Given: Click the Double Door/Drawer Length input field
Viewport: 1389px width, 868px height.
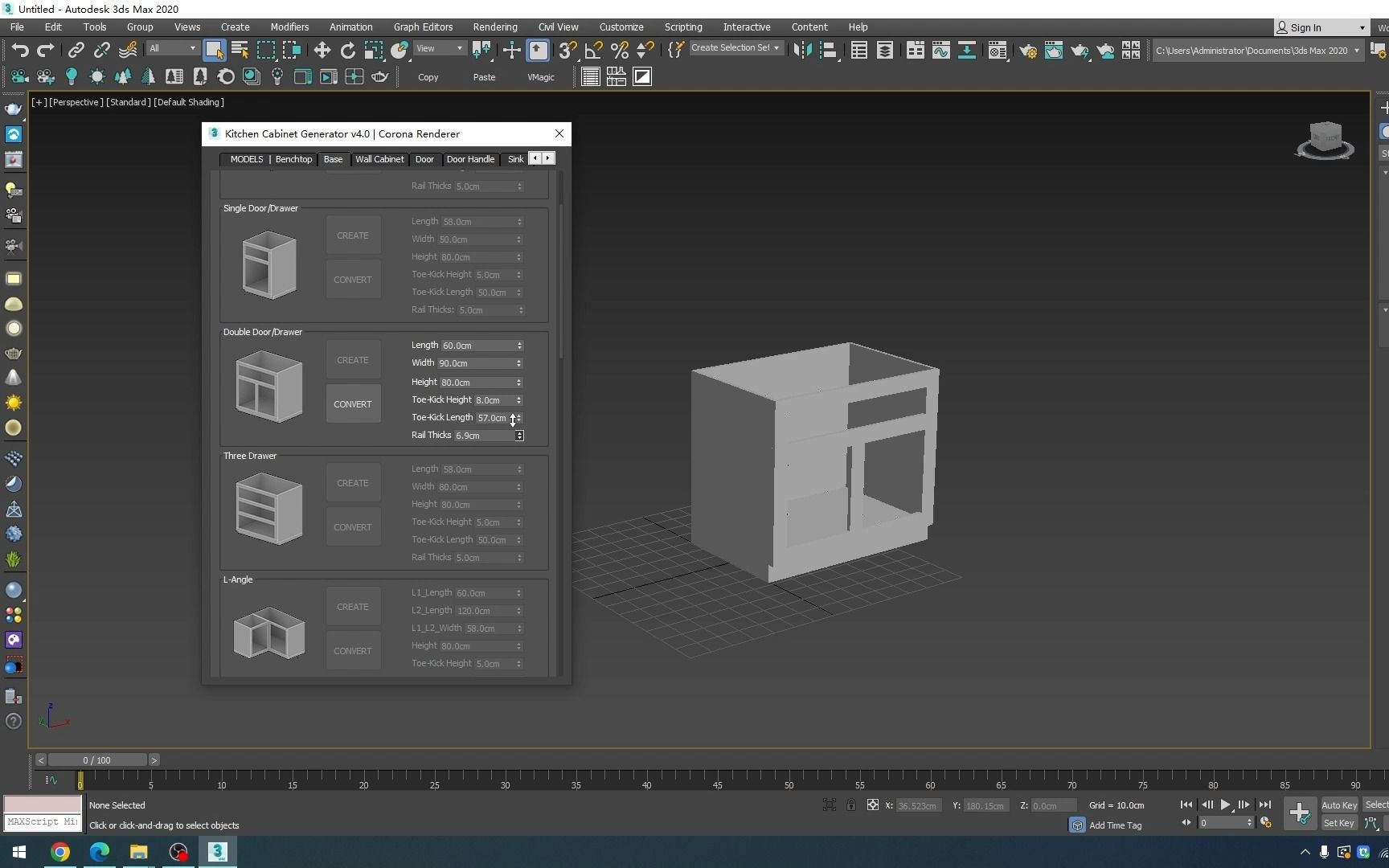Looking at the screenshot, I should click(x=477, y=346).
